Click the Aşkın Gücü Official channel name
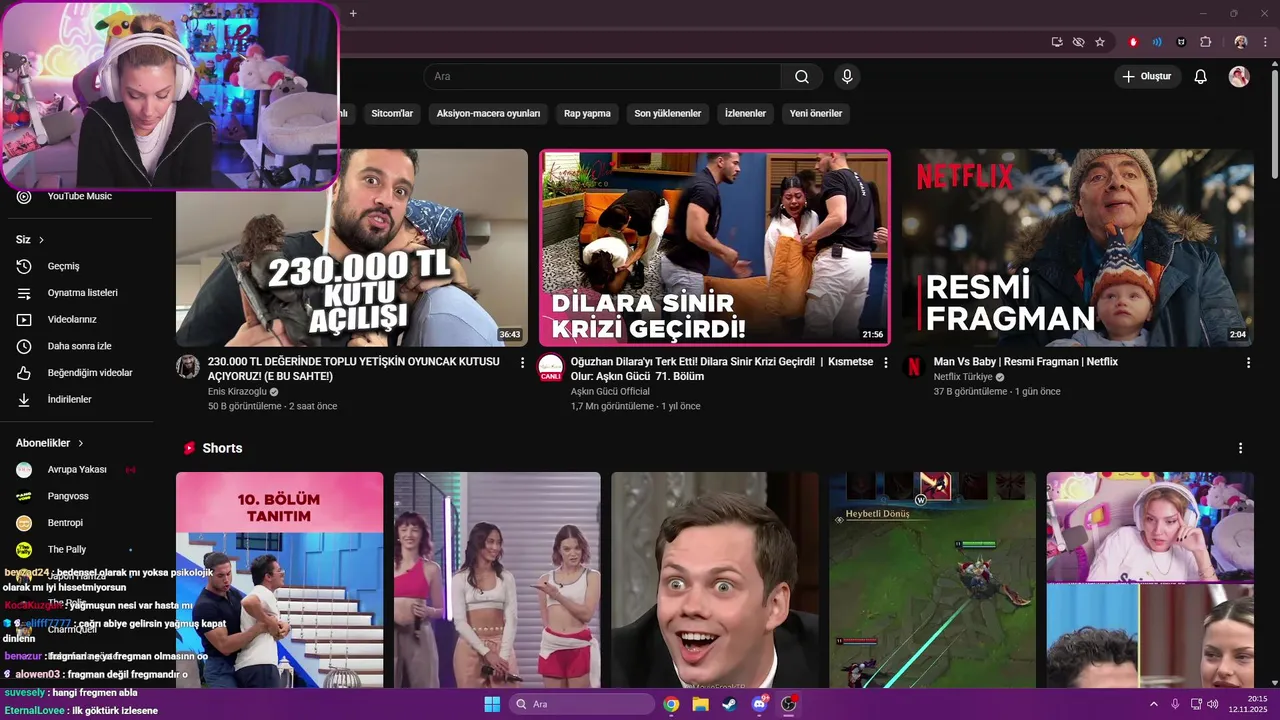 (x=610, y=392)
